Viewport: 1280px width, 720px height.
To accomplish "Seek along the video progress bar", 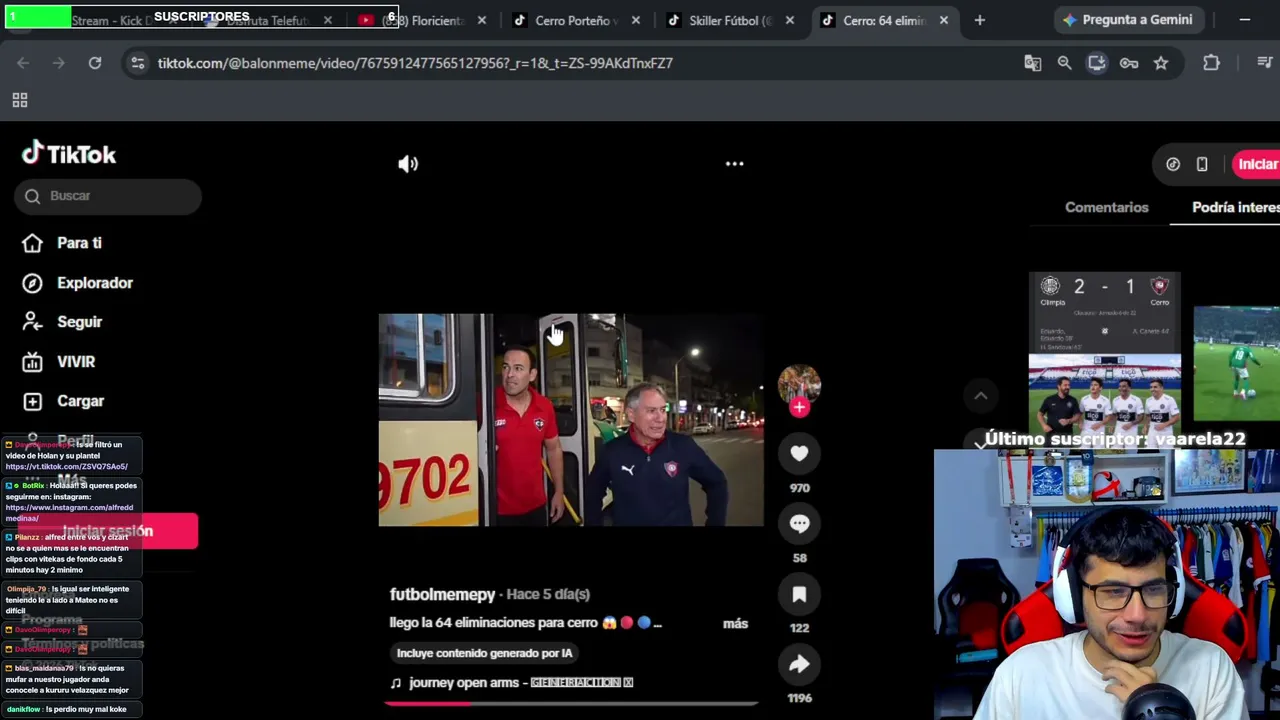I will tap(571, 703).
